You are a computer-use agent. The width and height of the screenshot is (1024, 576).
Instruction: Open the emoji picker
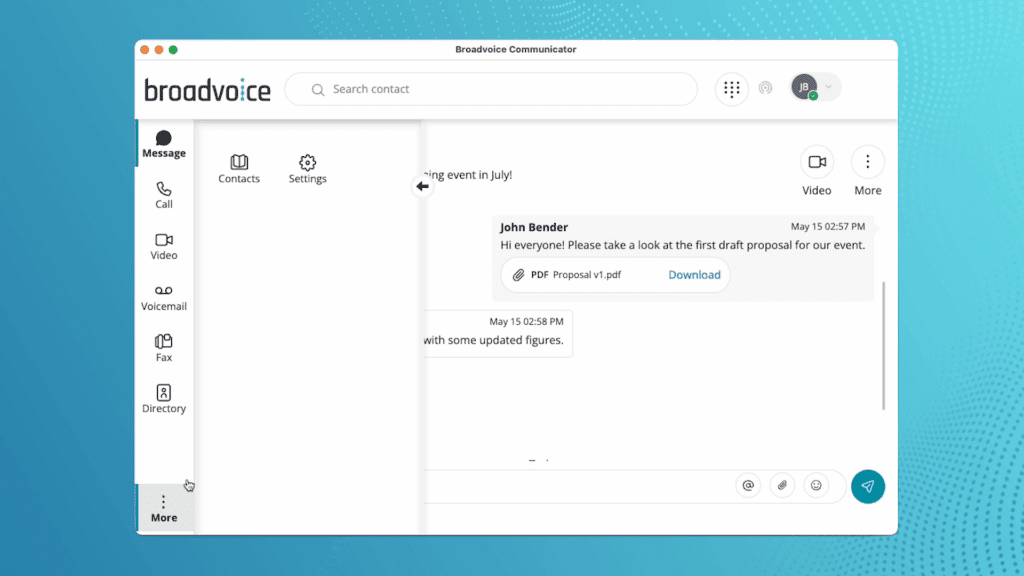(x=816, y=486)
